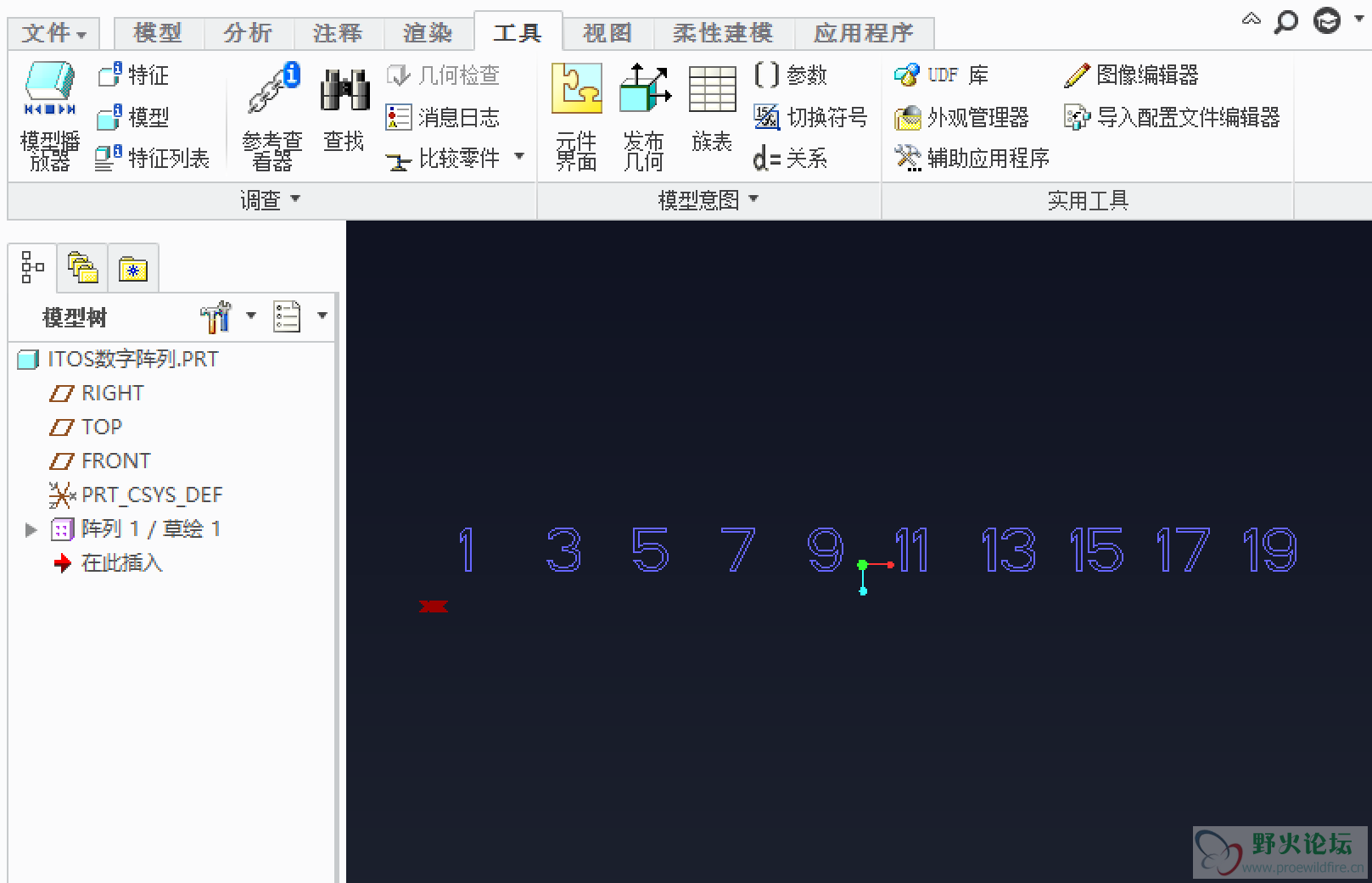
Task: Open the 族表 family table
Action: pyautogui.click(x=712, y=109)
